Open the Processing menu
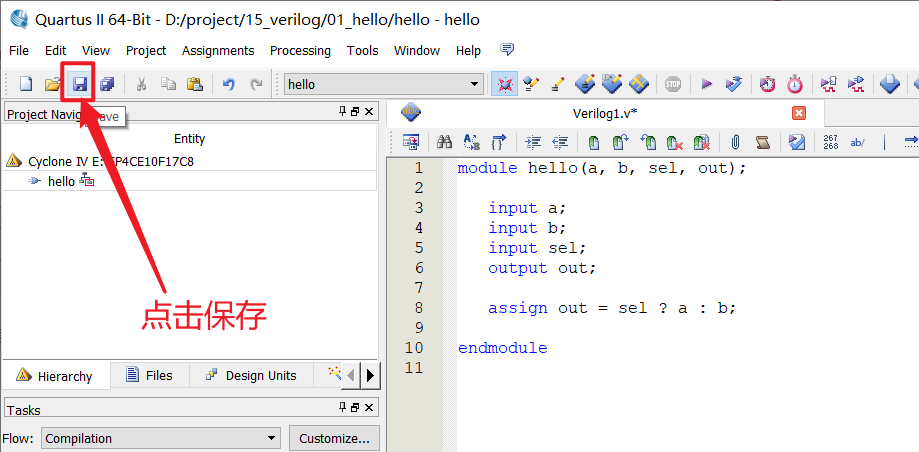Screen dimensions: 919x452 [300, 51]
